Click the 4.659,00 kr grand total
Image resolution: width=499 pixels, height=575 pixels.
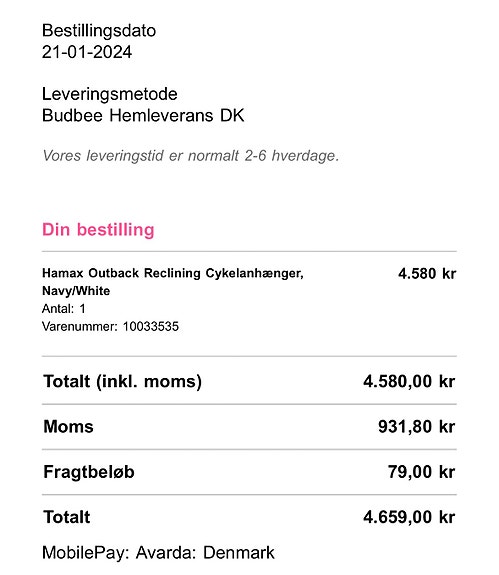409,517
